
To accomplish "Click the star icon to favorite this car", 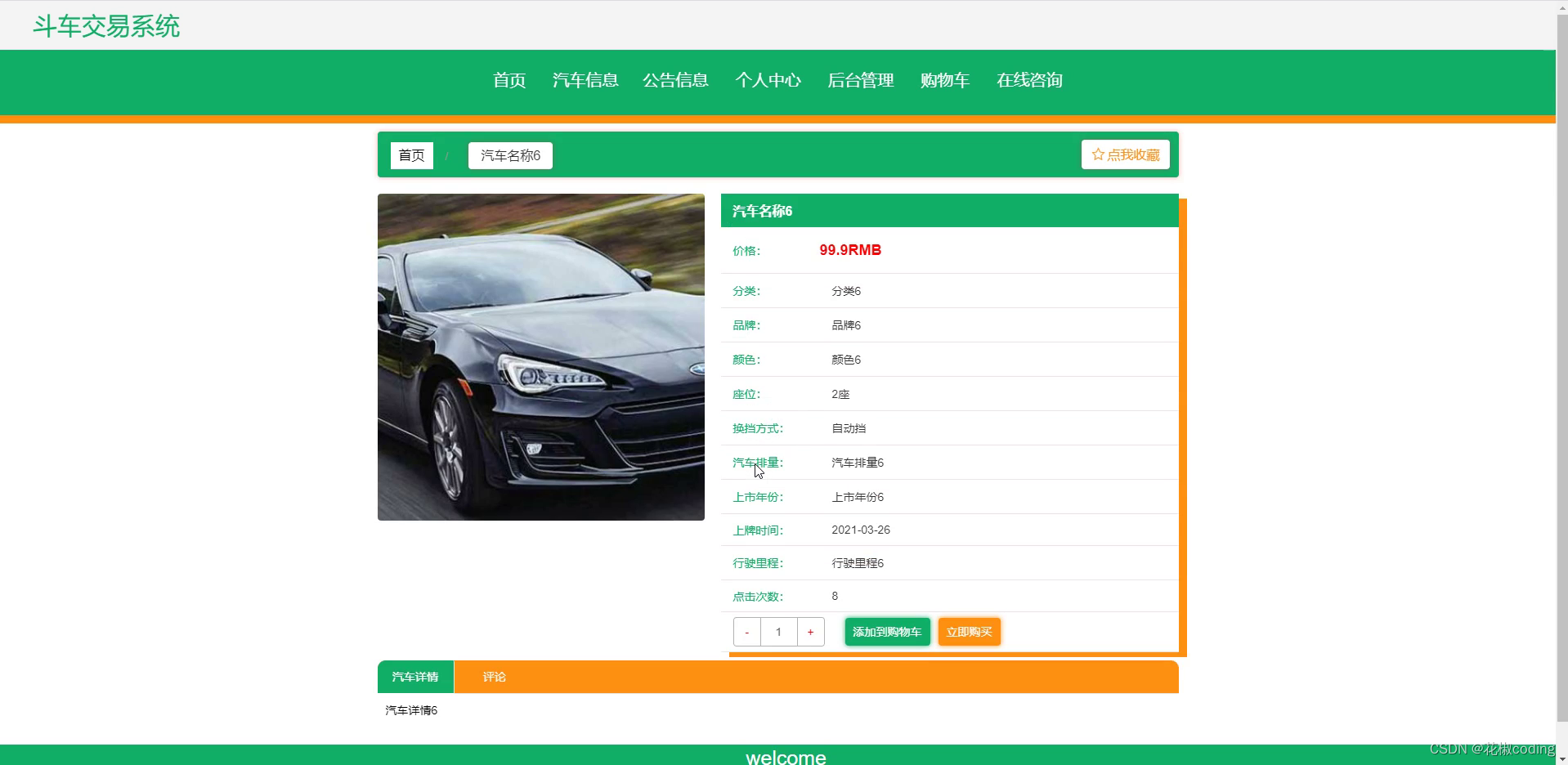I will 1096,154.
